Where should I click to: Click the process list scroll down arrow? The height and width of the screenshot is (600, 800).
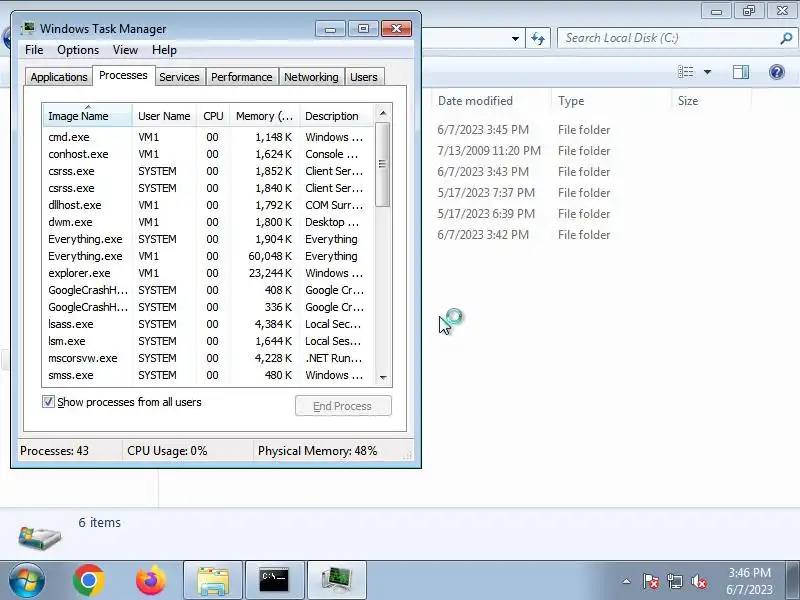pos(383,378)
